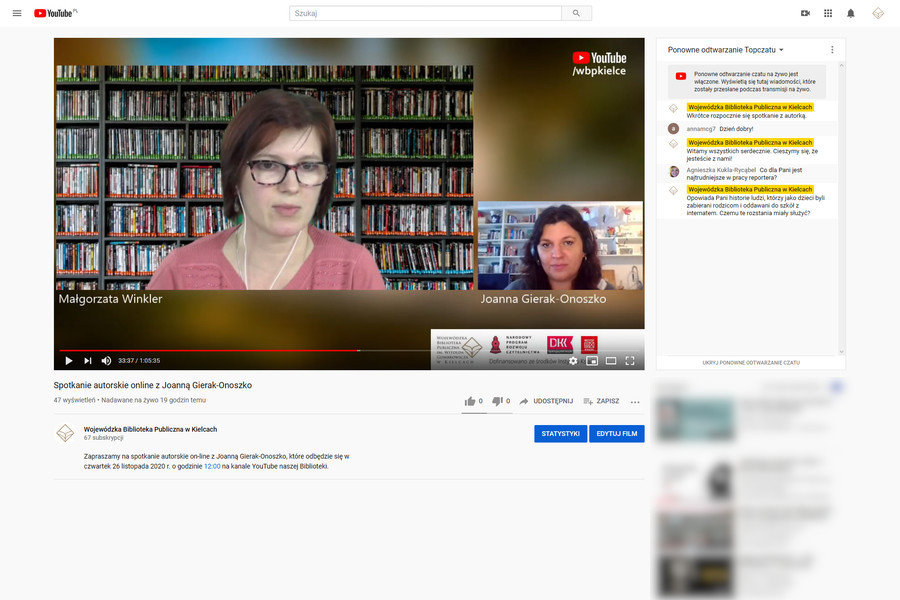The width and height of the screenshot is (900, 600).
Task: Open the create video camera icon
Action: [x=805, y=13]
